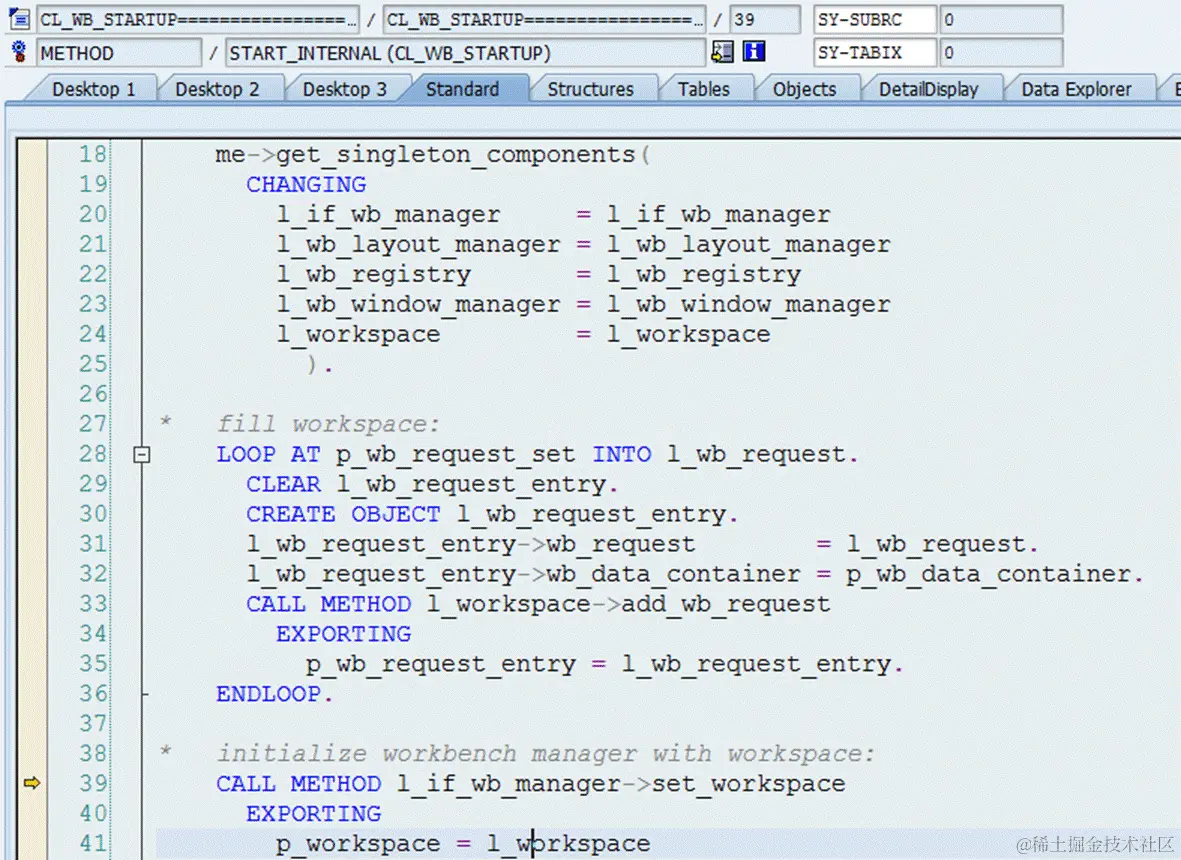
Task: Open the Objects tab
Action: [804, 89]
